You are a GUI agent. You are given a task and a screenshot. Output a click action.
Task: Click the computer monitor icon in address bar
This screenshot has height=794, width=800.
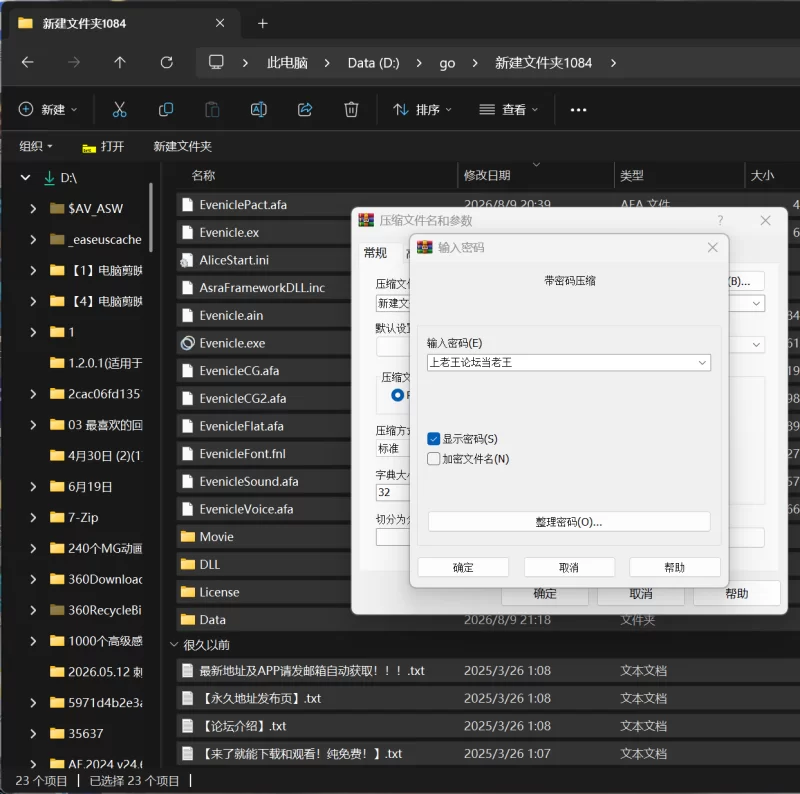click(216, 62)
